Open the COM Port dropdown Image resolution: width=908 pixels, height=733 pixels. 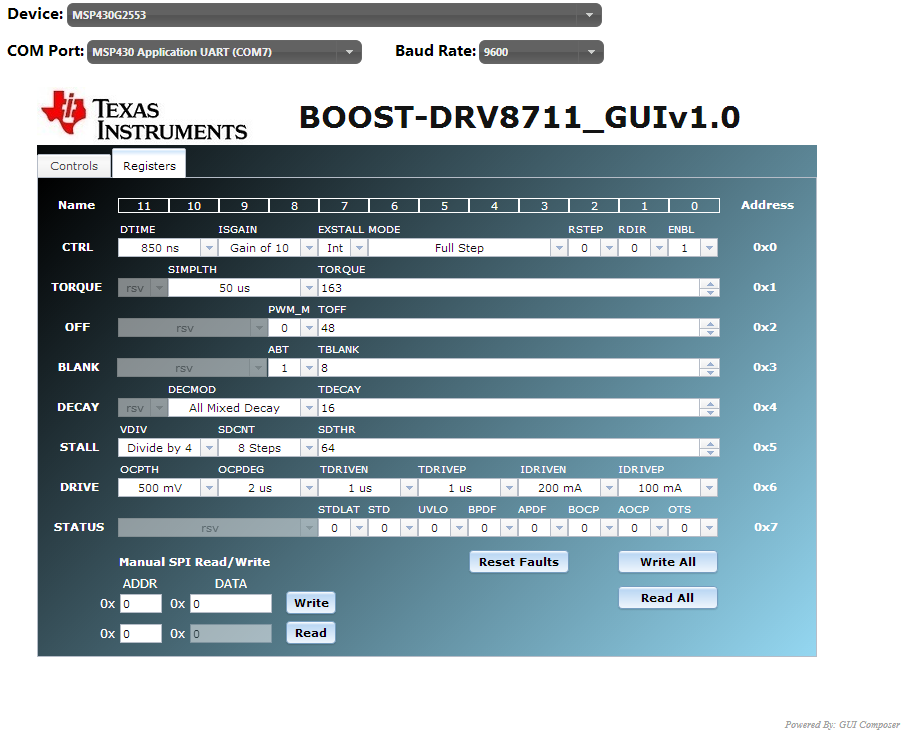(224, 52)
